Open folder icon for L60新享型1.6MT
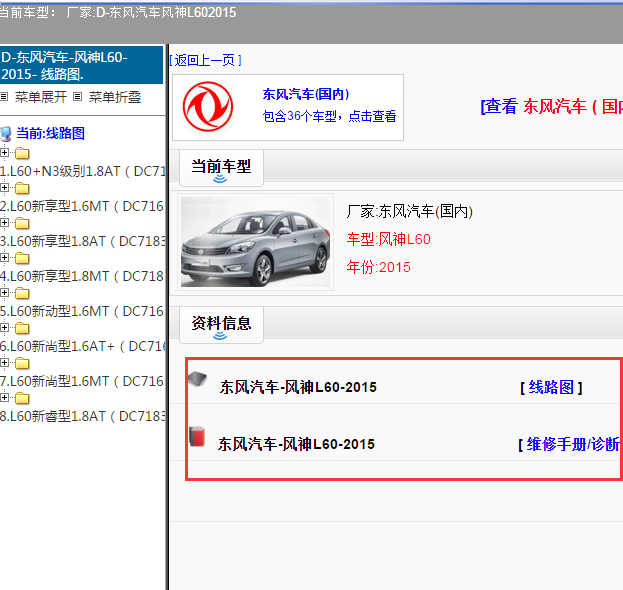The height and width of the screenshot is (590, 623). [x=22, y=188]
